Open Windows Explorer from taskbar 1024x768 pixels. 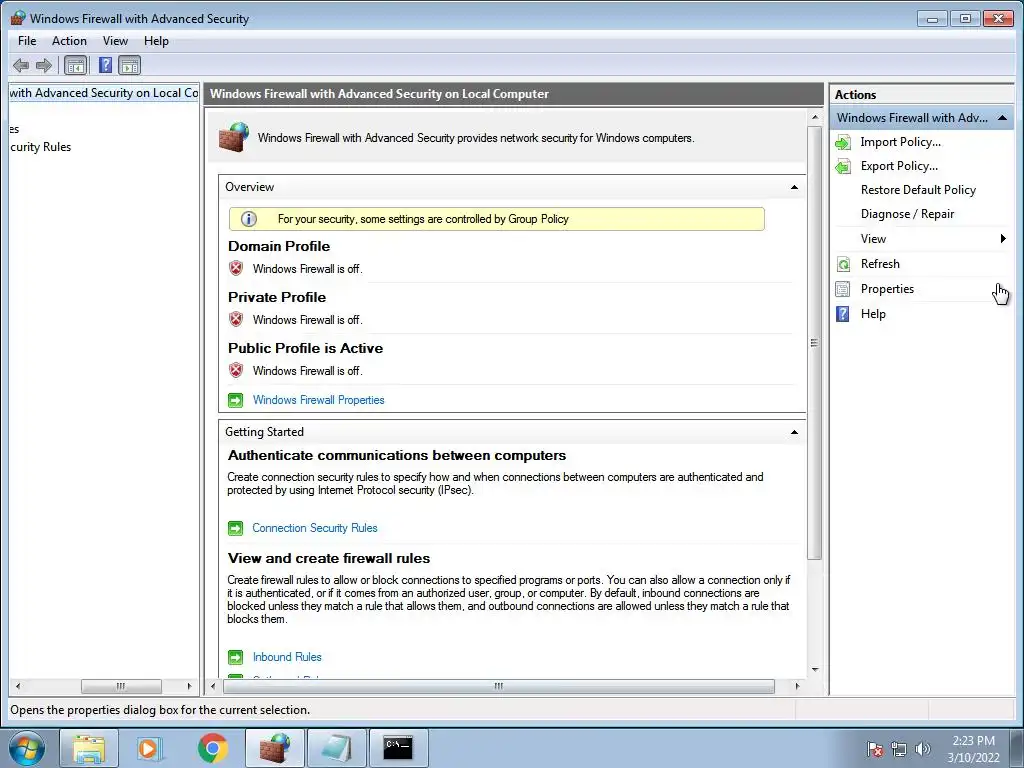coord(89,748)
